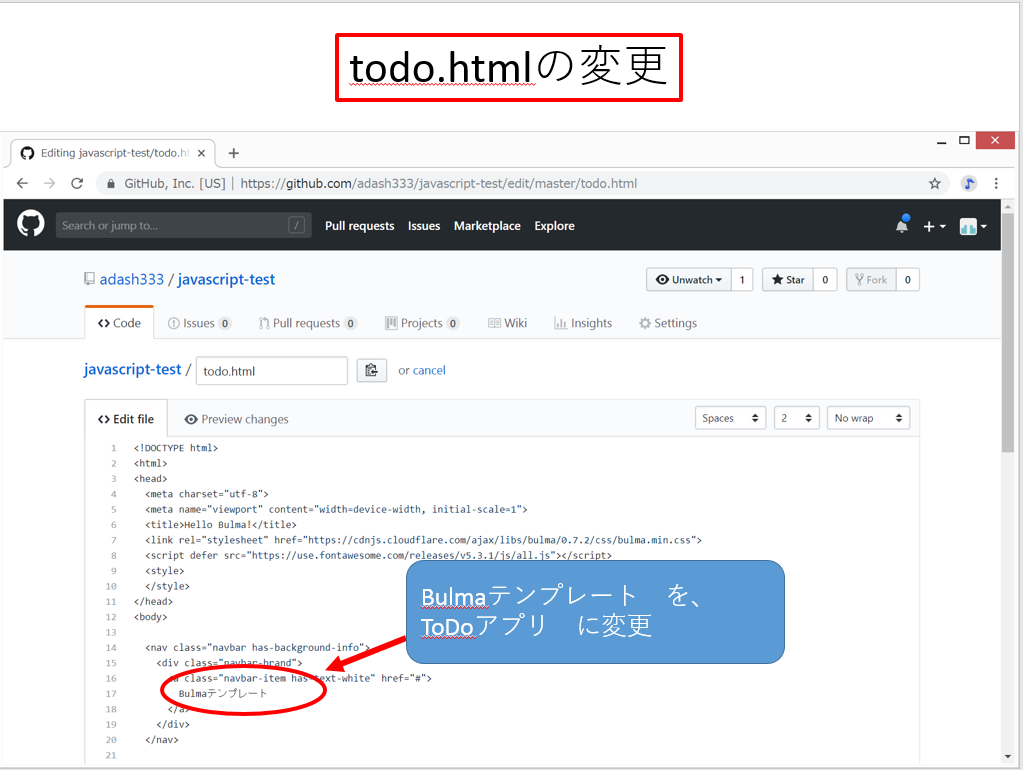1023x770 pixels.
Task: Click the todo.html filename field
Action: tap(271, 371)
